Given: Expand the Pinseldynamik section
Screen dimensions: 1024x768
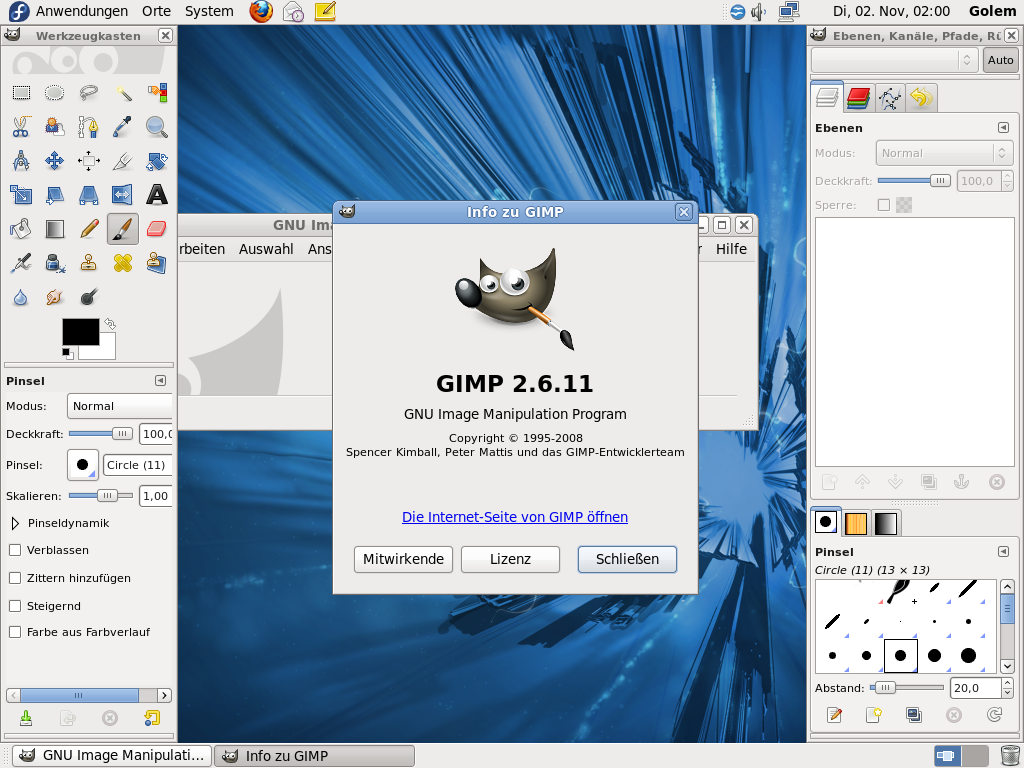Looking at the screenshot, I should point(14,523).
